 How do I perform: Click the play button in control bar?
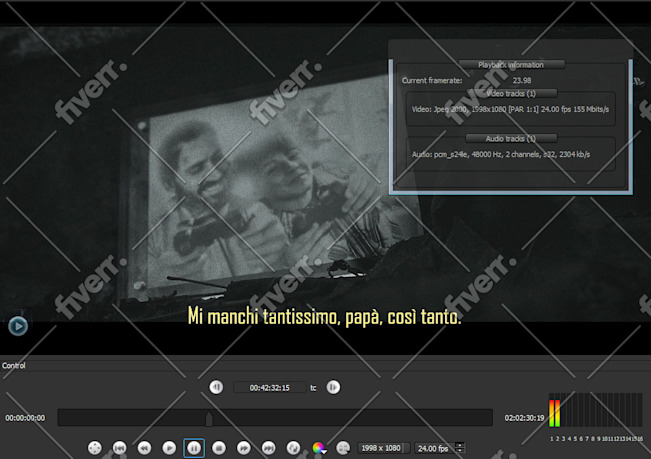pos(169,448)
